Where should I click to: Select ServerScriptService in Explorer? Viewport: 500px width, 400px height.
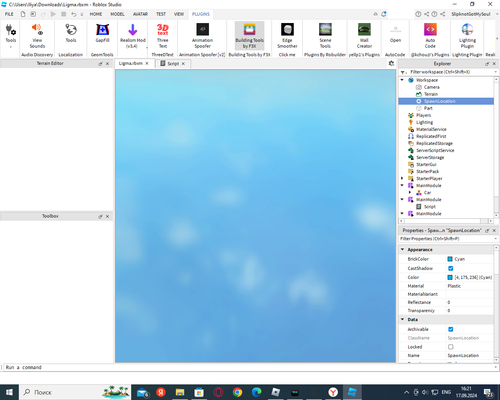pyautogui.click(x=435, y=150)
